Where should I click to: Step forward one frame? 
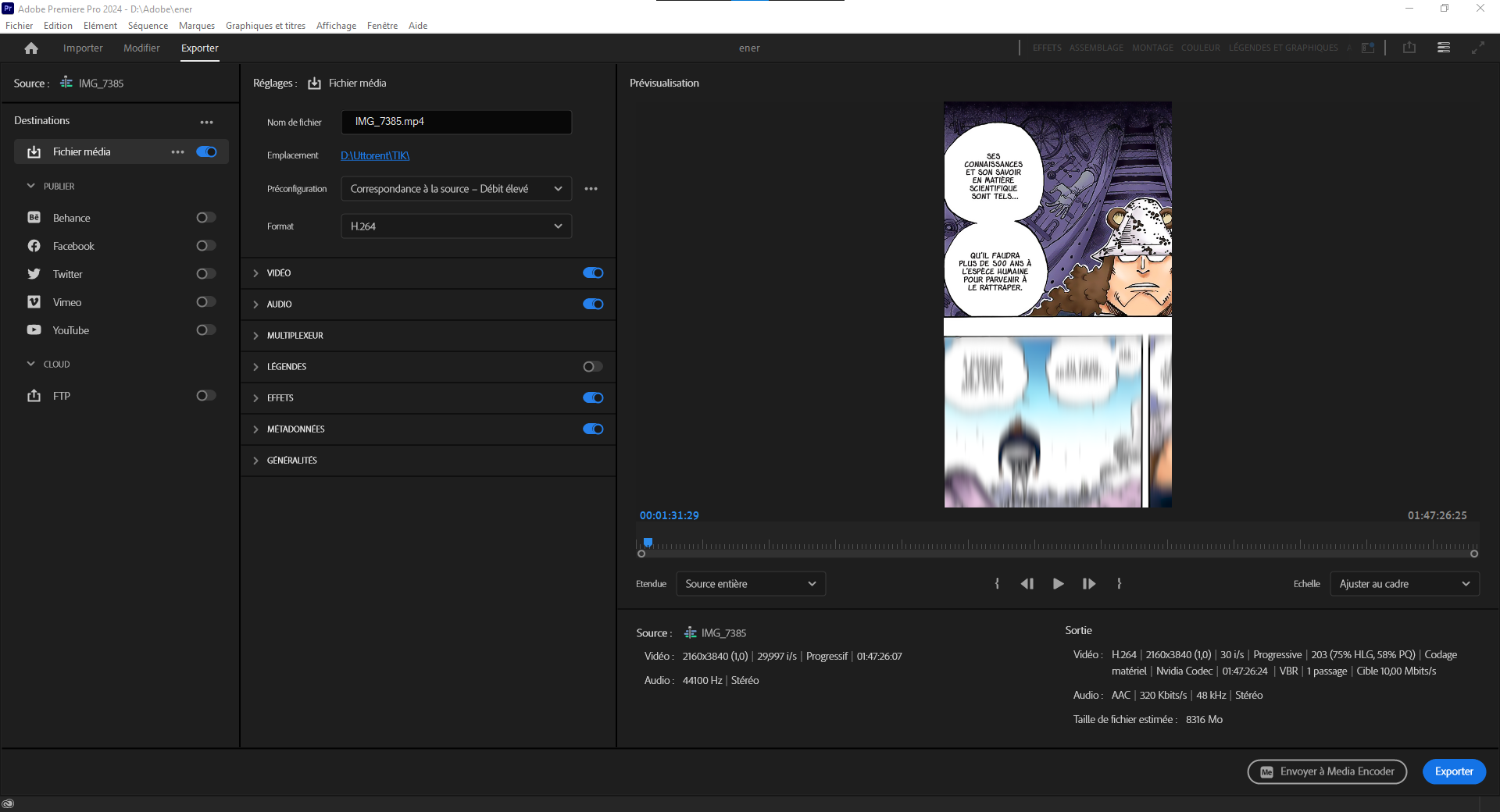coord(1089,584)
